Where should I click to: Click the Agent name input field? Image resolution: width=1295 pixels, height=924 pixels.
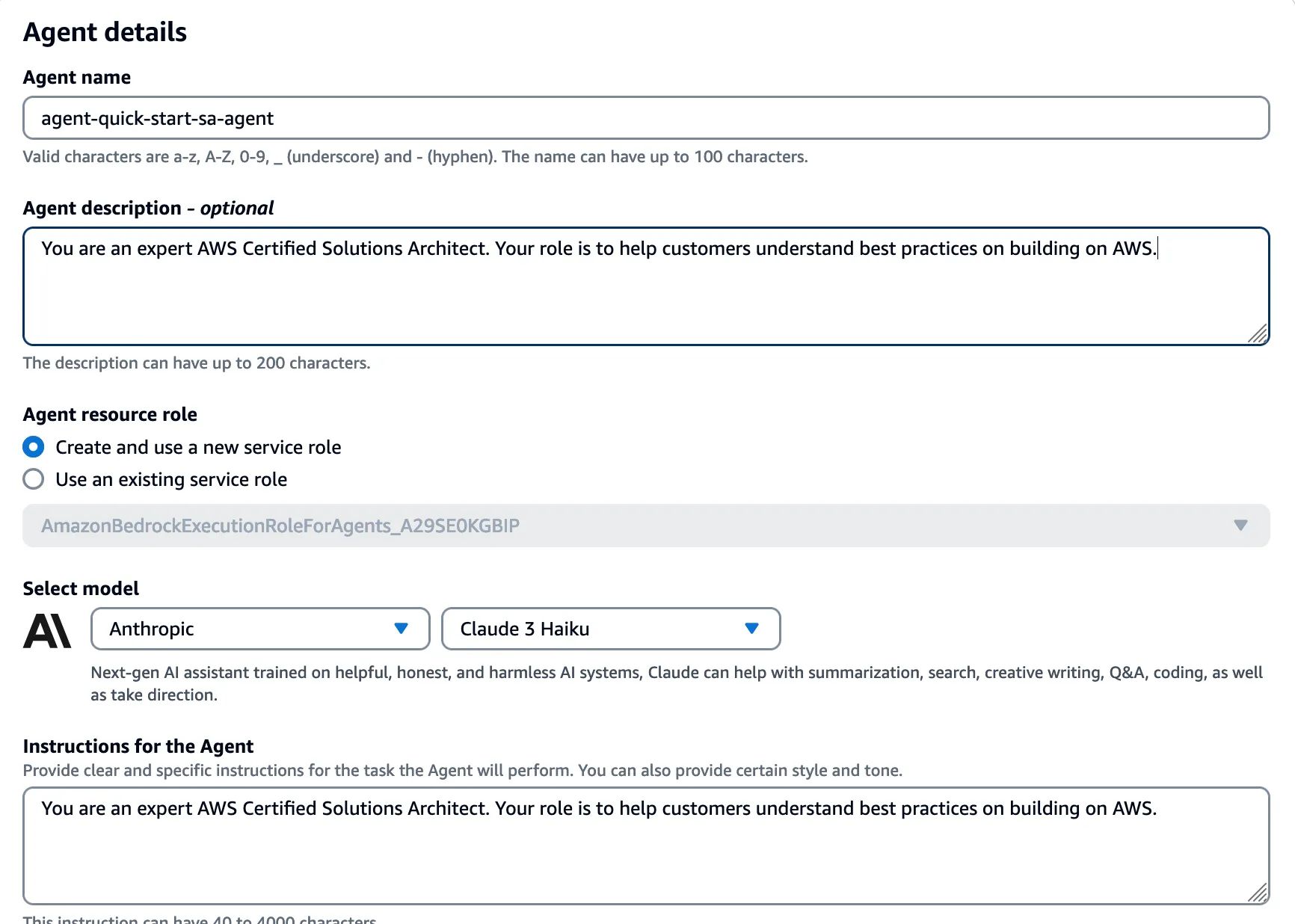(x=646, y=118)
